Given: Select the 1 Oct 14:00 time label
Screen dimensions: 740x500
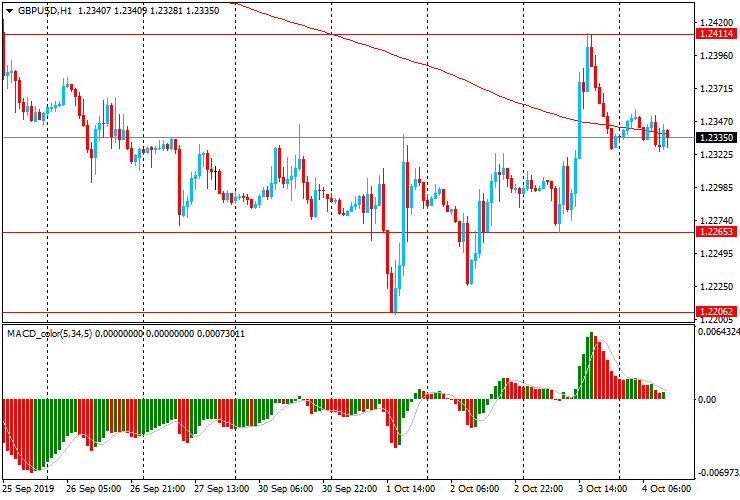Looking at the screenshot, I should [x=411, y=489].
